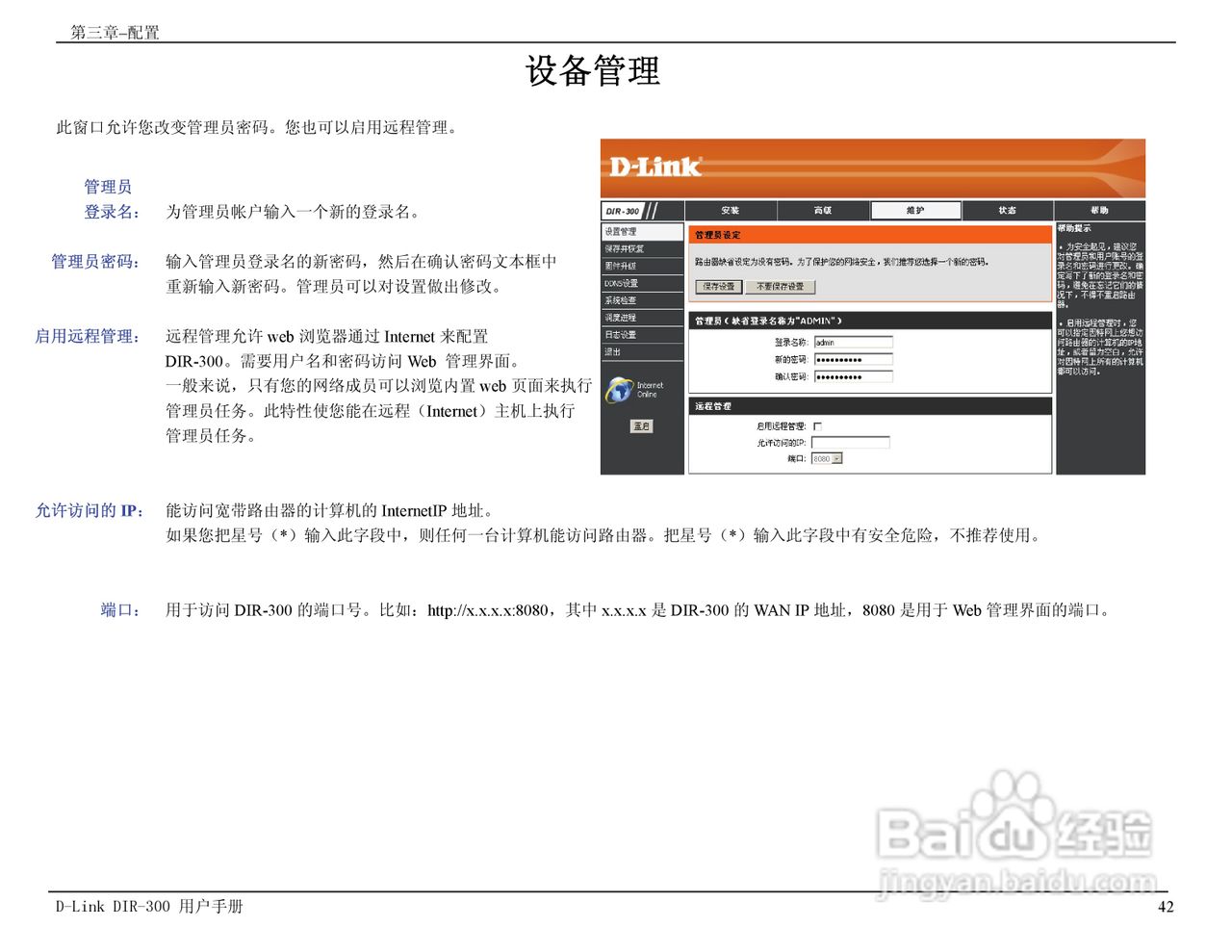
Task: Click the Internet Online globe icon
Action: point(619,390)
